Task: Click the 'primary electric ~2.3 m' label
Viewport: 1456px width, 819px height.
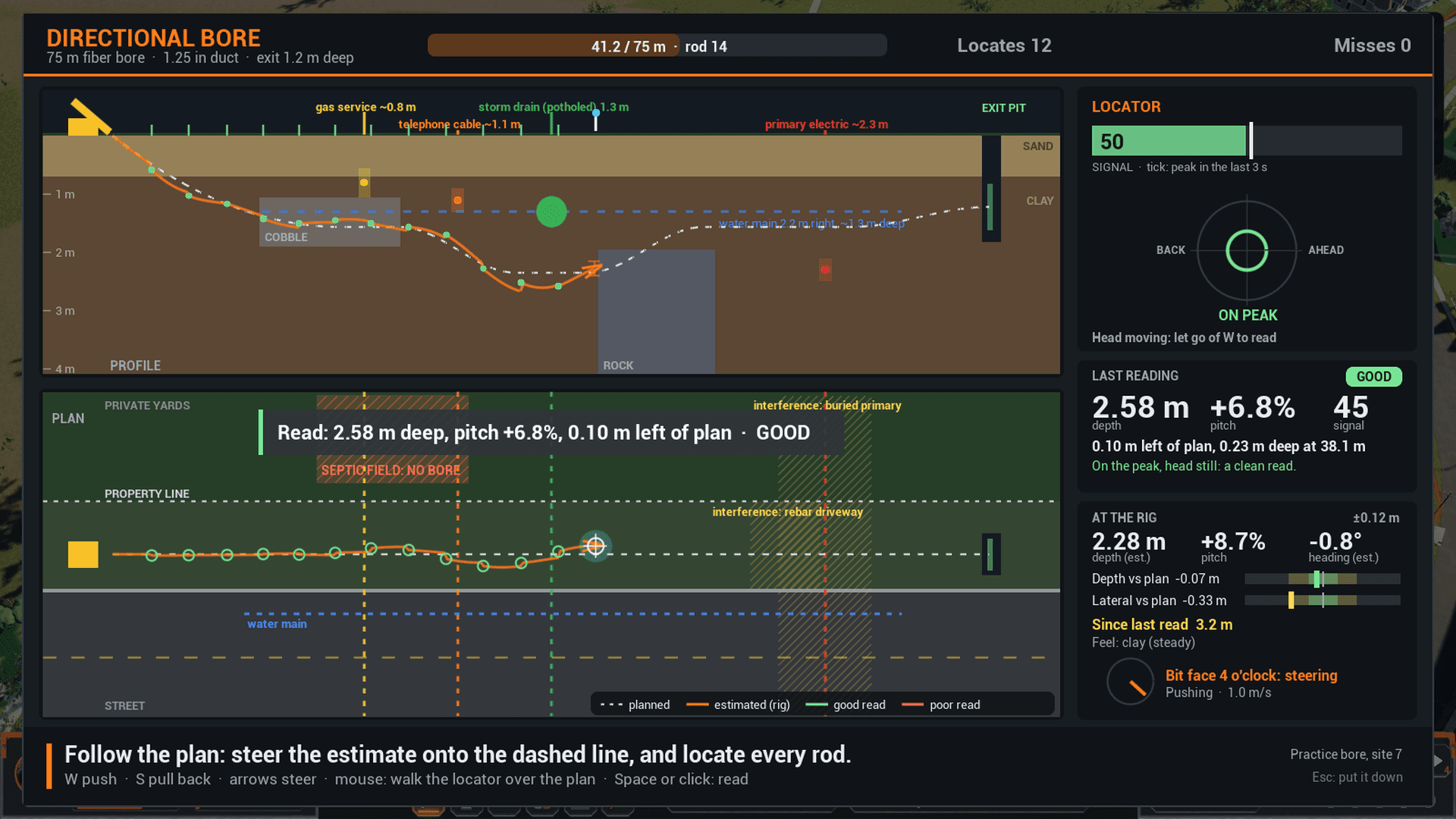Action: tap(827, 124)
